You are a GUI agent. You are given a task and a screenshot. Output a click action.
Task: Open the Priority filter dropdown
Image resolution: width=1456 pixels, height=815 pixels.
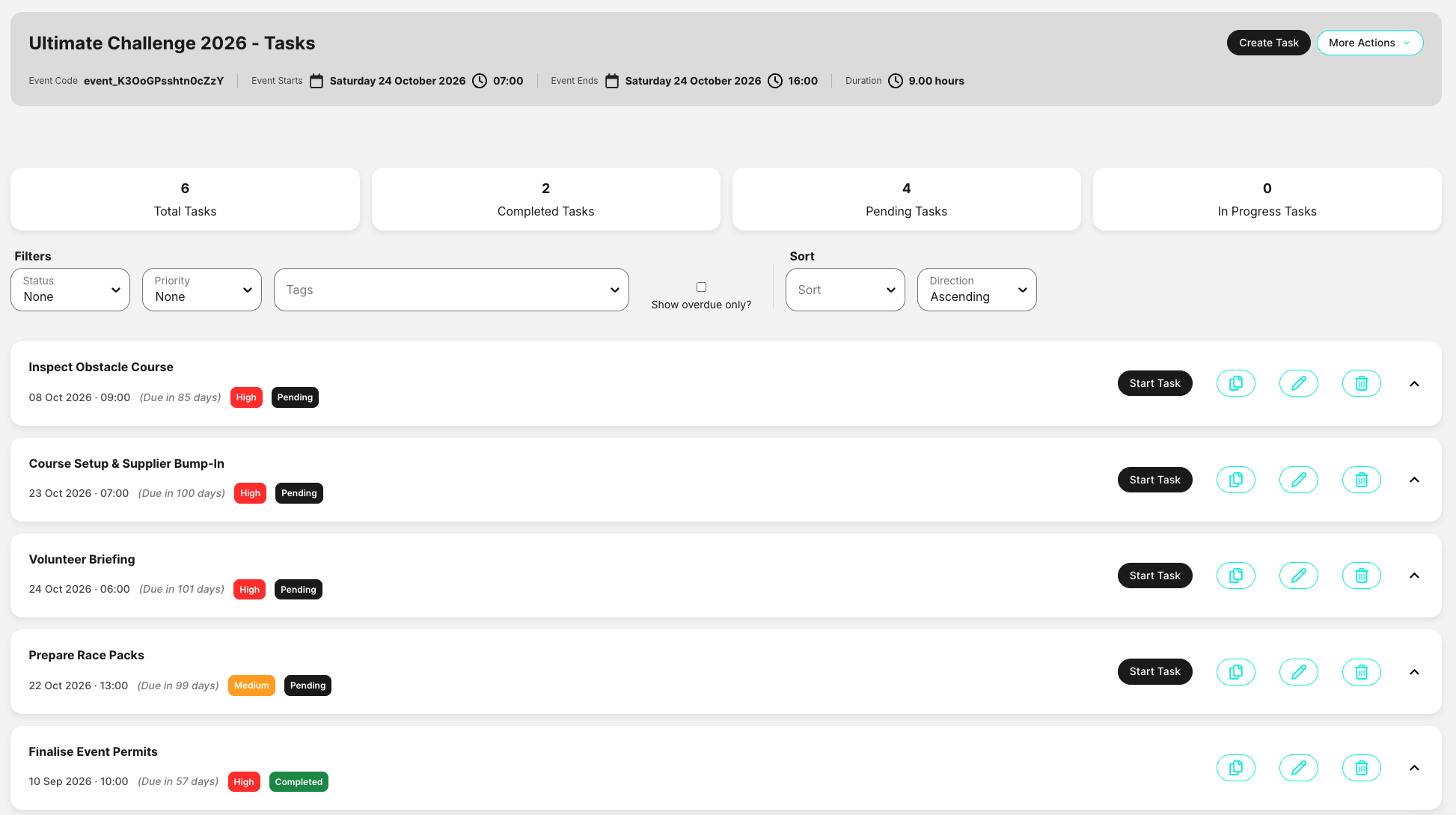[202, 290]
